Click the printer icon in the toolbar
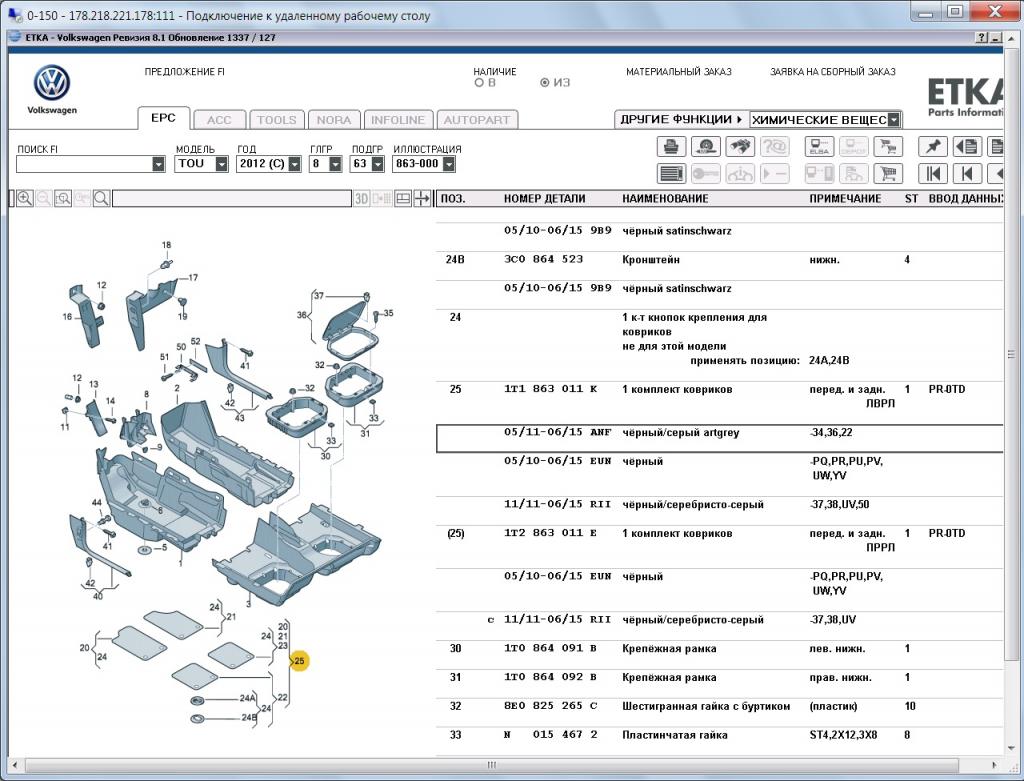Screen dimensions: 1024x781 pos(671,146)
